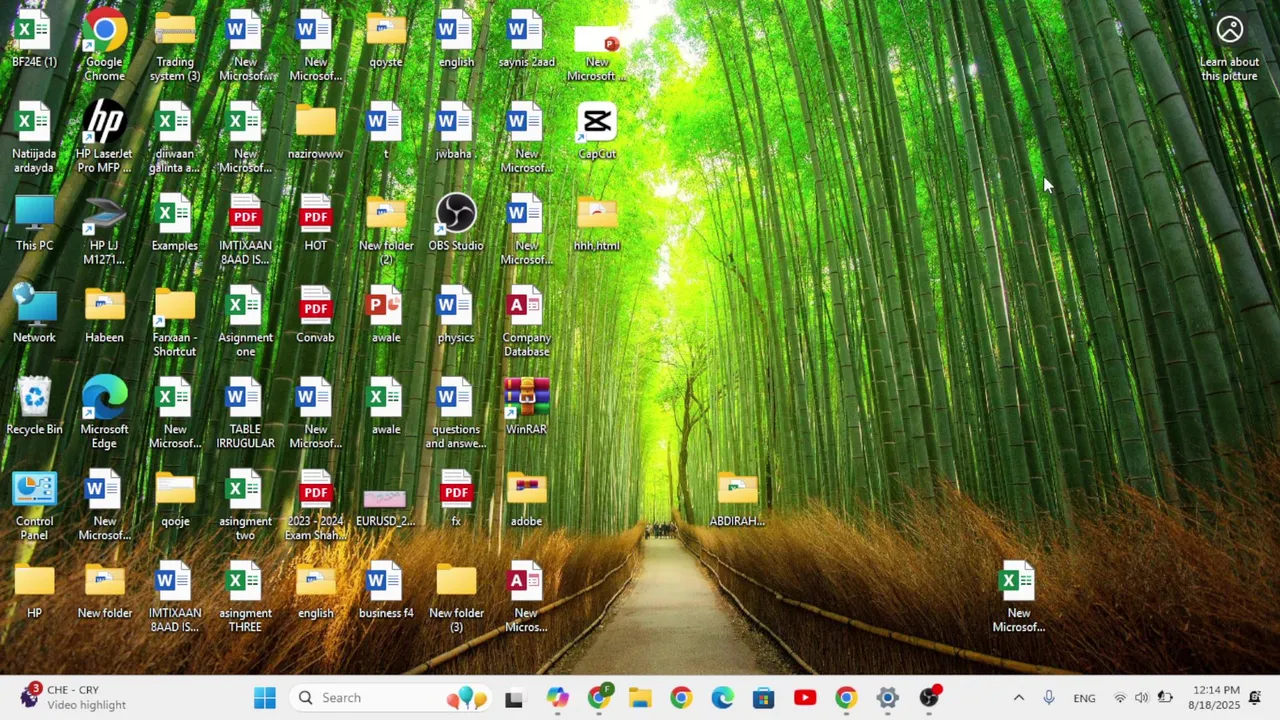
Task: Open Microsoft Edge from the taskbar
Action: [722, 698]
